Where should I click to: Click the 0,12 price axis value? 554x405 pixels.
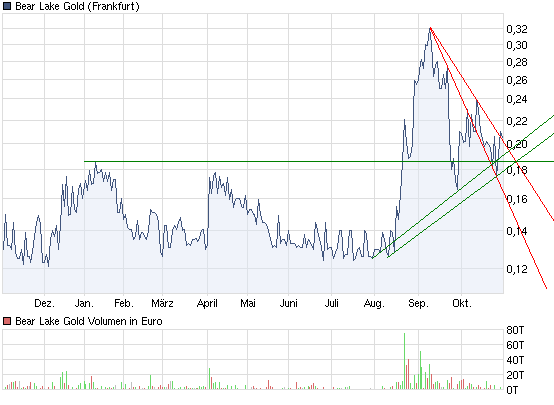click(x=517, y=269)
